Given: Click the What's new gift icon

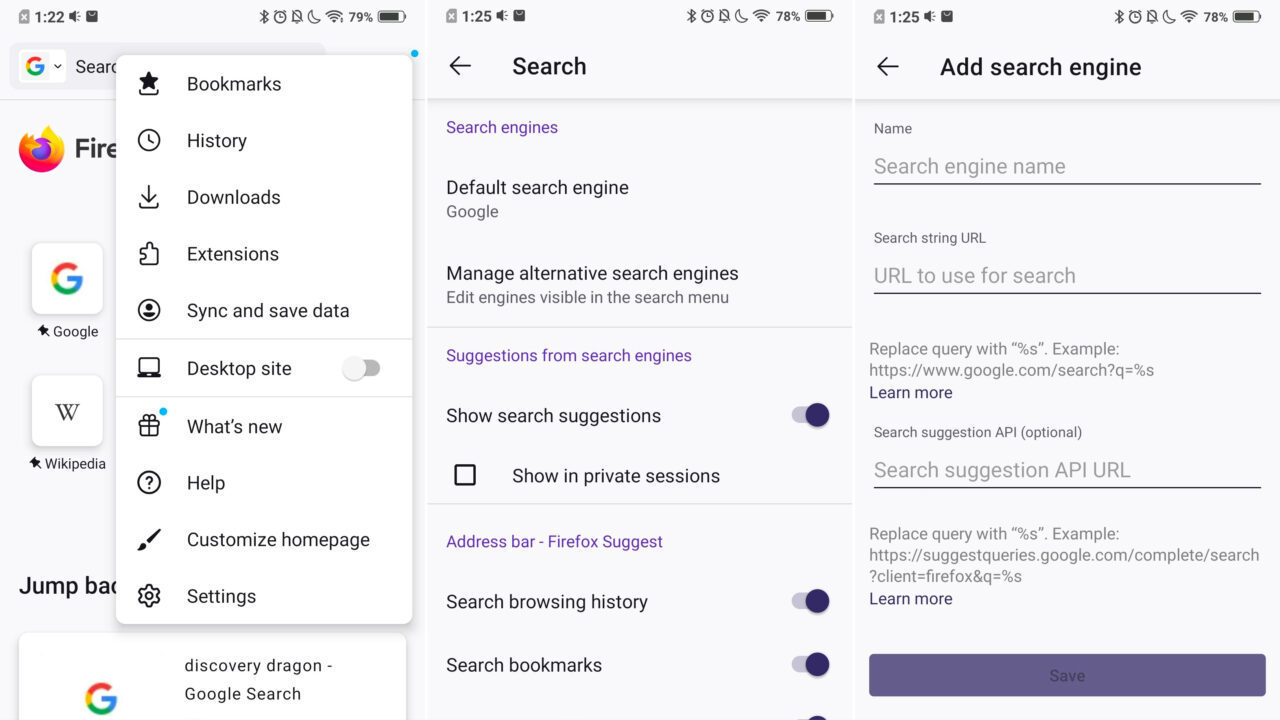Looking at the screenshot, I should pyautogui.click(x=148, y=426).
